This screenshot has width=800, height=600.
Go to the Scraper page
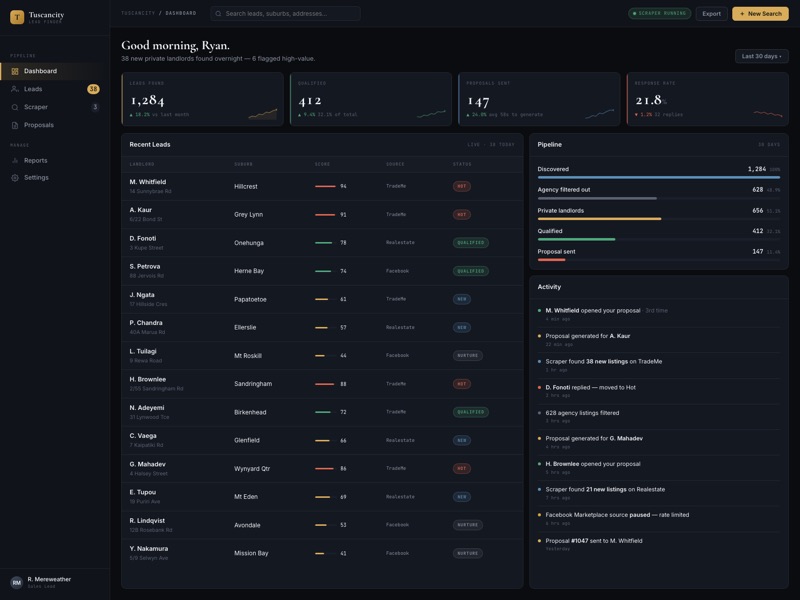pos(55,107)
